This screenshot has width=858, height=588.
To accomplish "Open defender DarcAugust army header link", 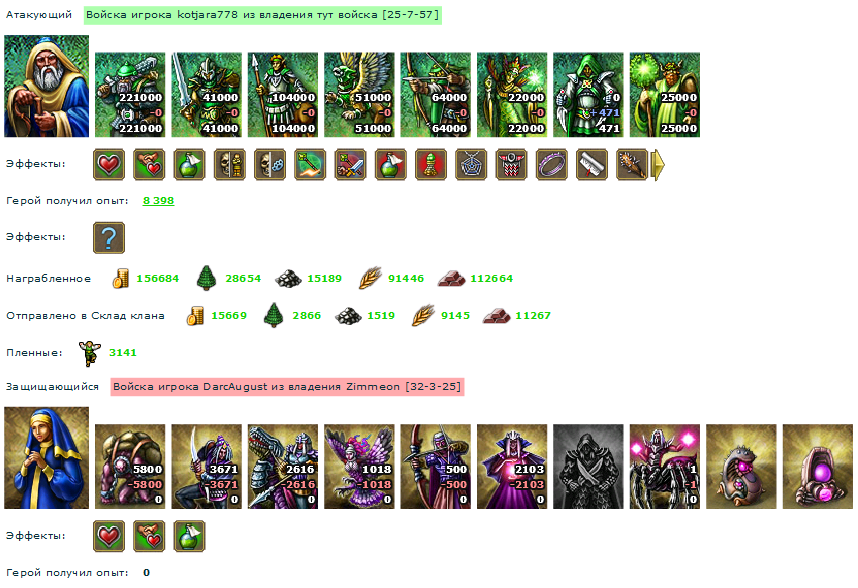I will [287, 387].
